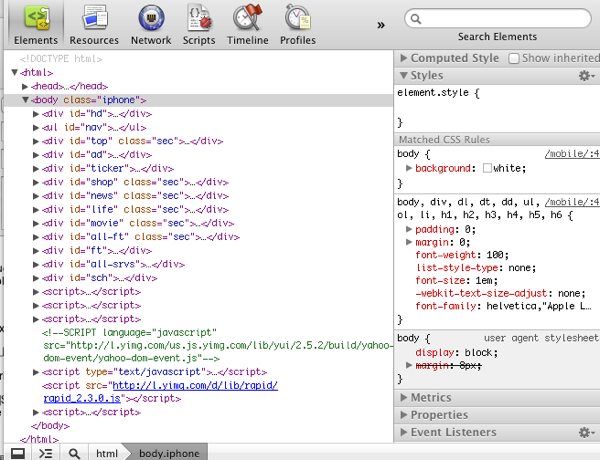This screenshot has width=600, height=460.
Task: Expand div id="news" node
Action: (x=36, y=196)
